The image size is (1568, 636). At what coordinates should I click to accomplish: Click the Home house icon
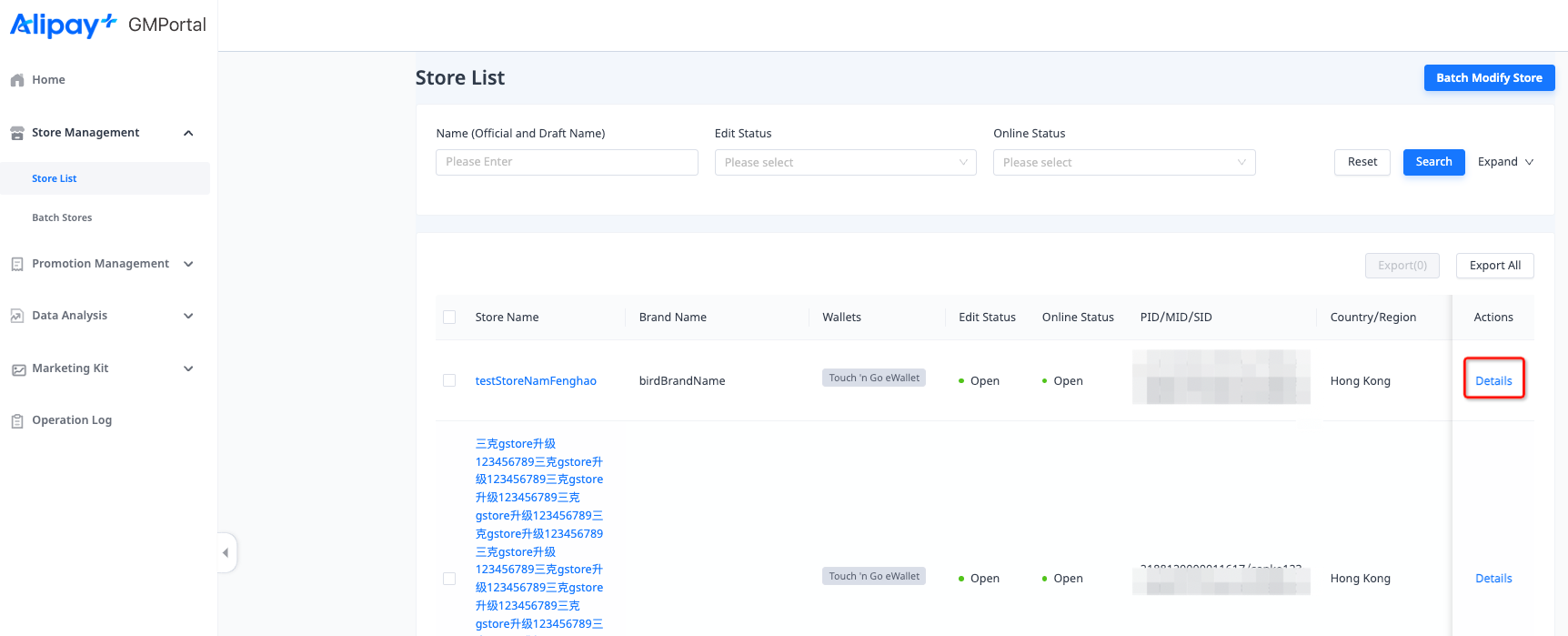[17, 80]
